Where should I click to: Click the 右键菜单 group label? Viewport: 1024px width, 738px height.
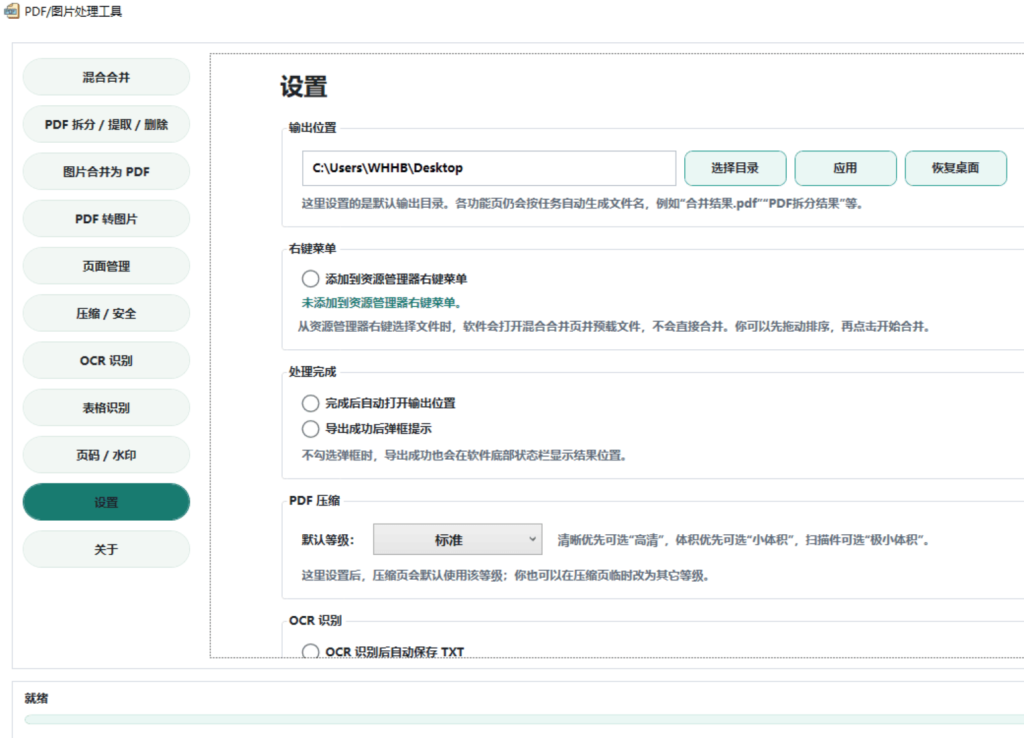point(313,249)
